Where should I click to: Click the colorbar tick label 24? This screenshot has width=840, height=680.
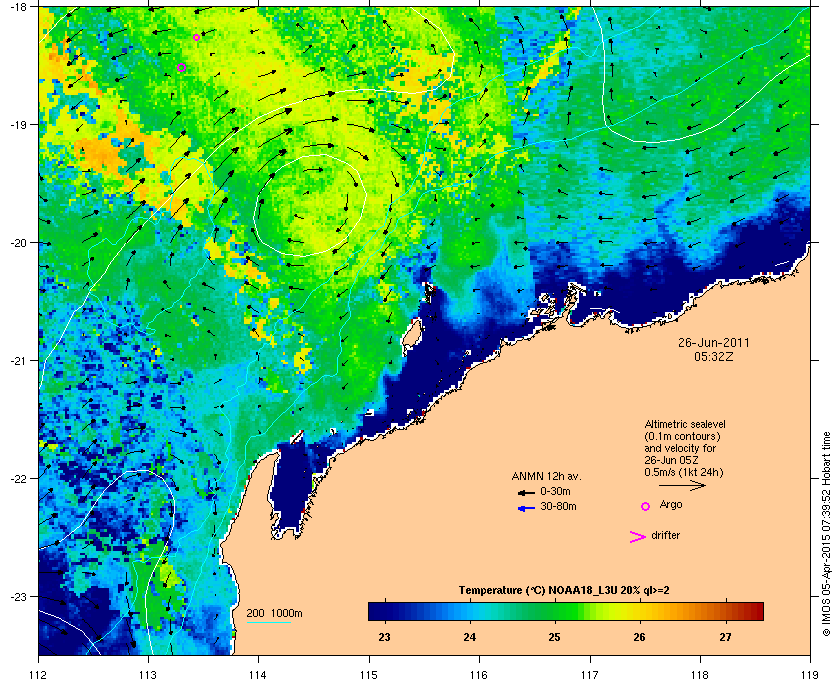pyautogui.click(x=470, y=637)
